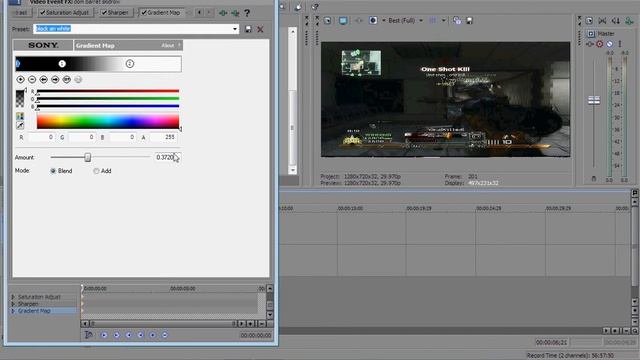The width and height of the screenshot is (640, 360).
Task: Open the preview quality Best (Full) dropdown
Action: 421,20
